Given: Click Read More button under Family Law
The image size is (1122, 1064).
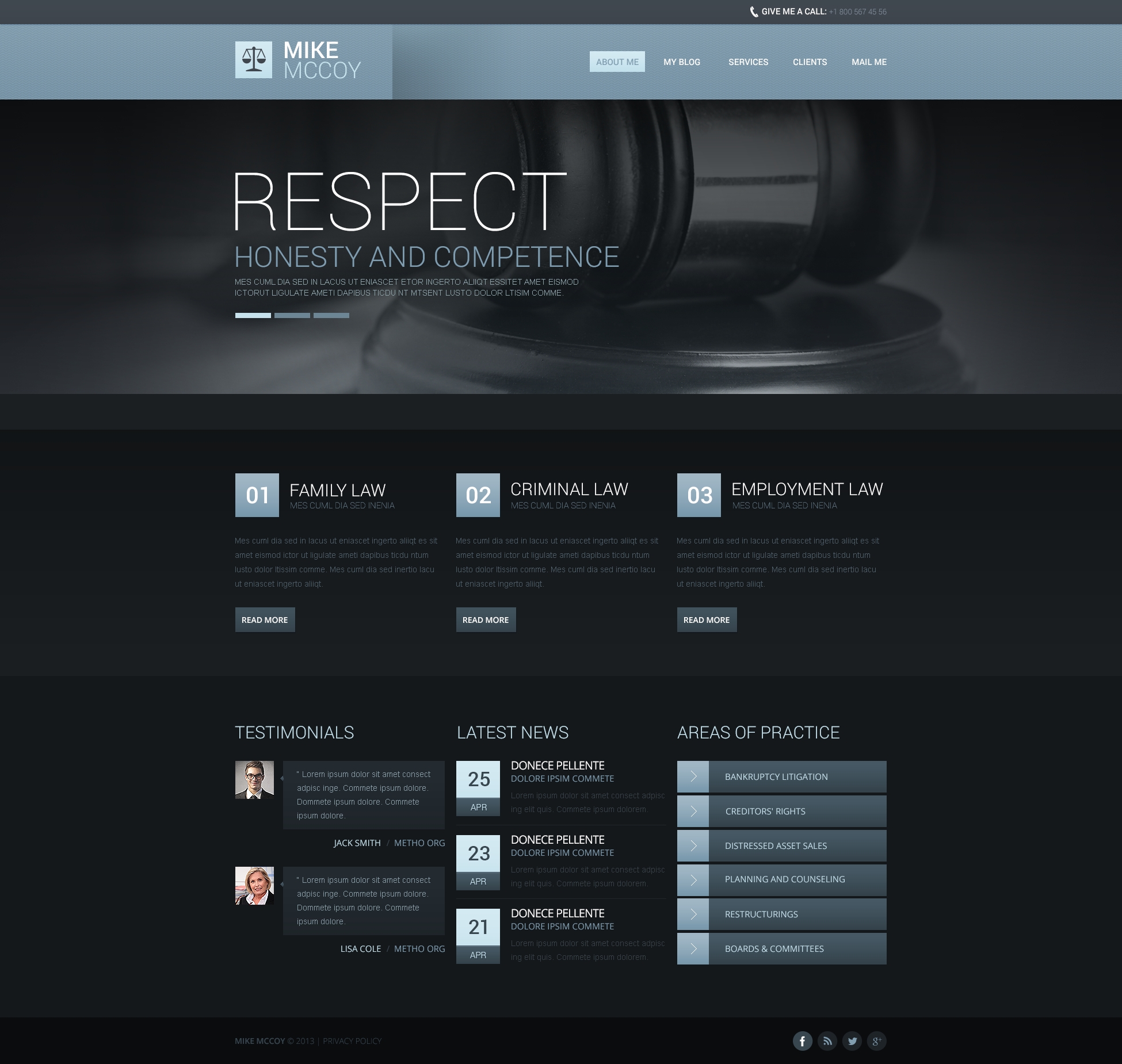Looking at the screenshot, I should 265,619.
